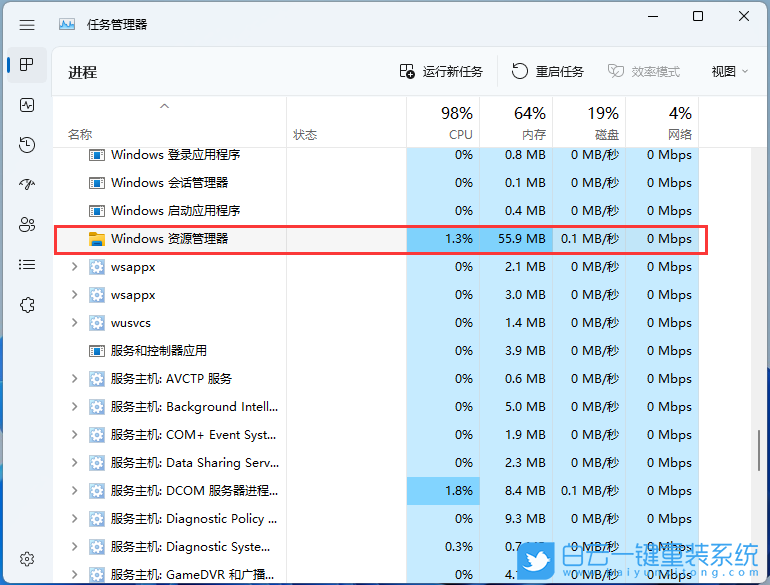The image size is (770, 585).
Task: Select the wusvcs row name
Action: 131,323
